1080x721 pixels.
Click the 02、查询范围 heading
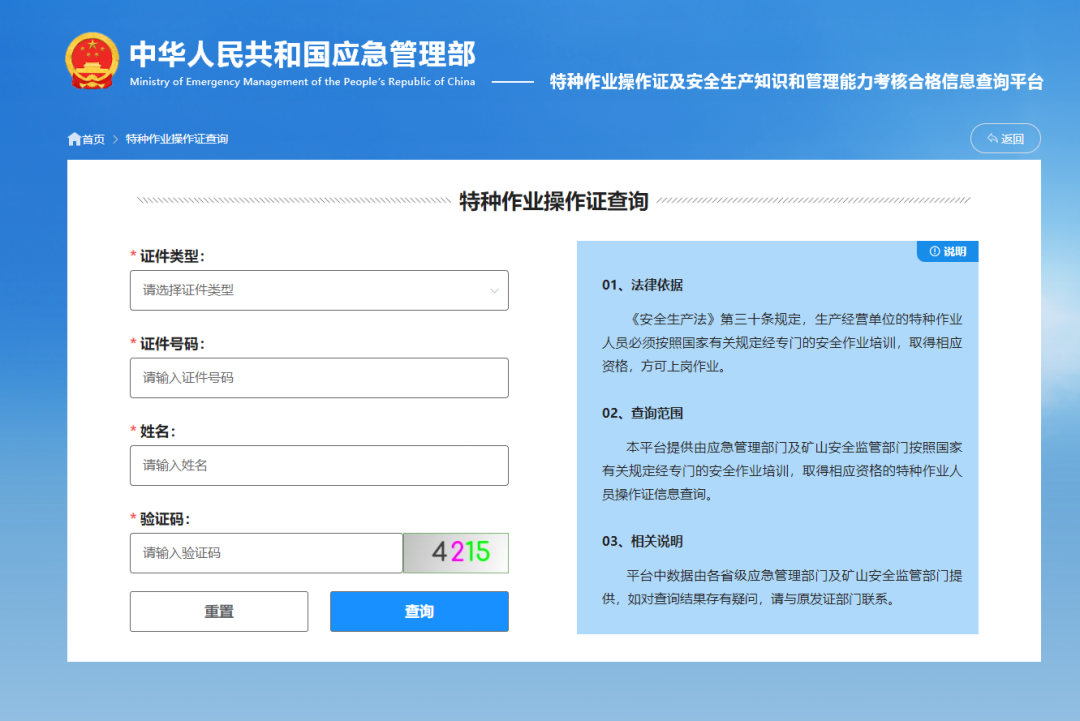(642, 413)
